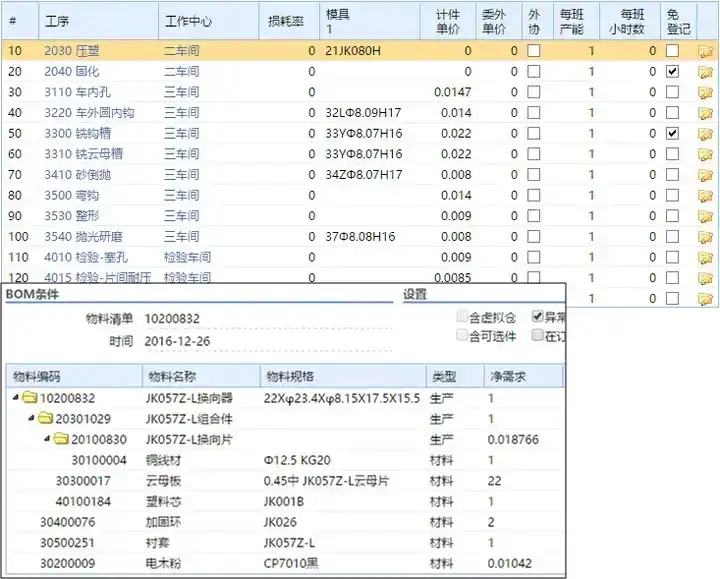Select BOM row 40100184 塑料芯
The height and width of the screenshot is (579, 720).
click(x=285, y=501)
